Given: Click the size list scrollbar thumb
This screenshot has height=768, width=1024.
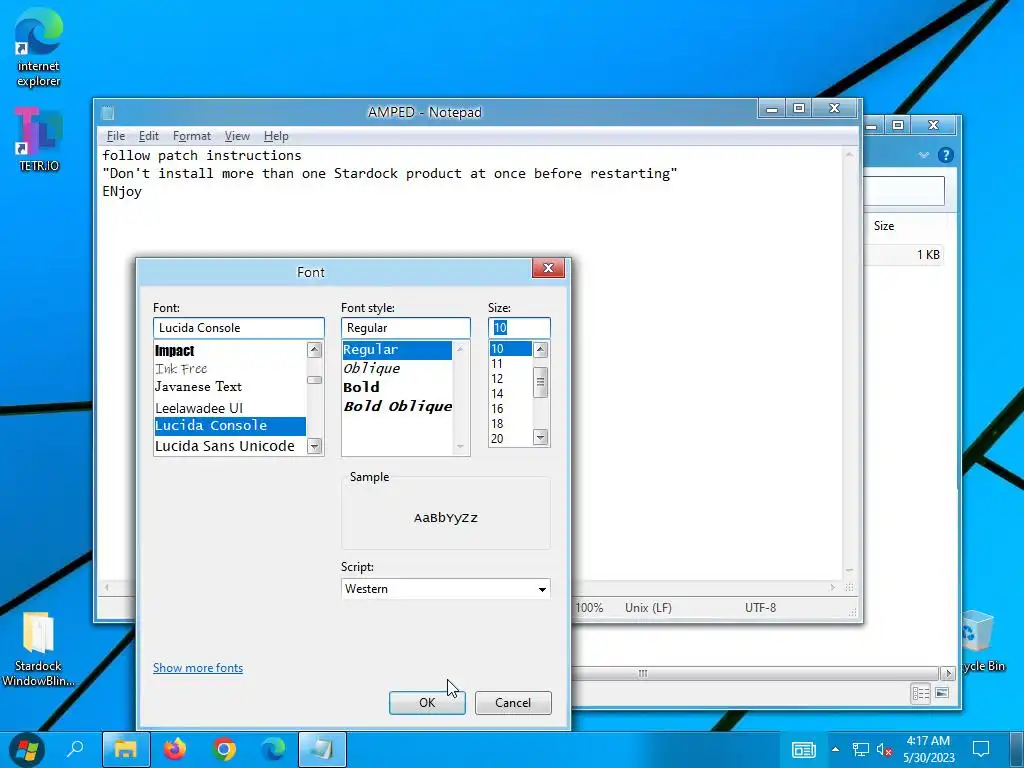Looking at the screenshot, I should [x=541, y=382].
